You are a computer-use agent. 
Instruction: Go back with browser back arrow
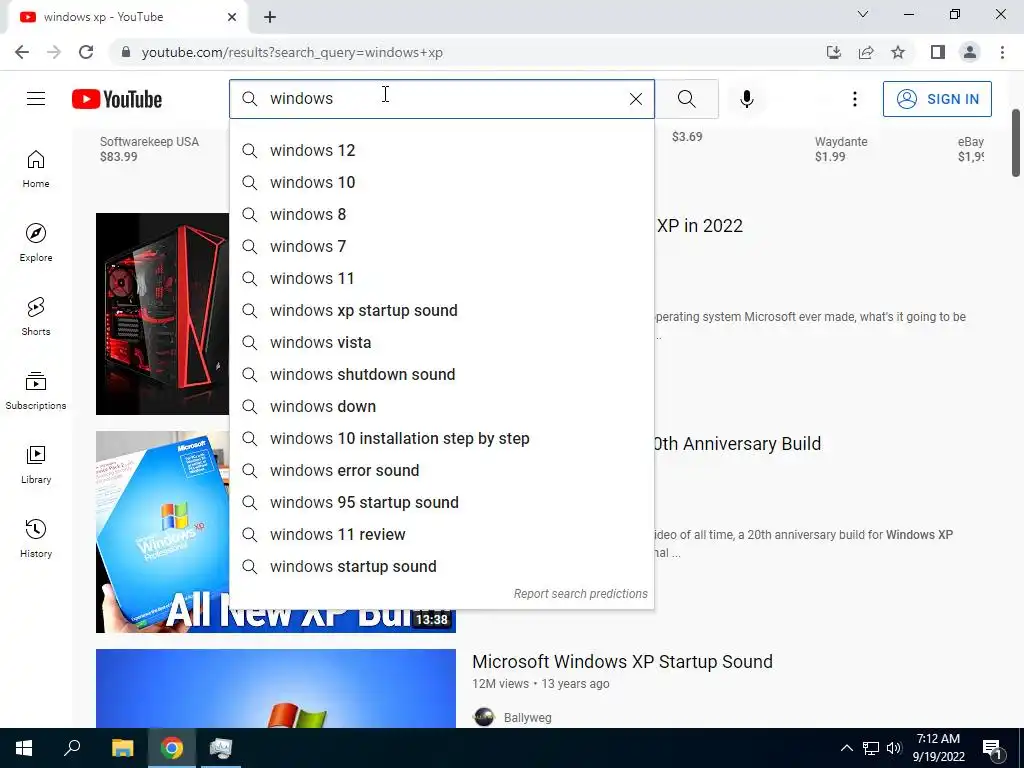pyautogui.click(x=22, y=52)
